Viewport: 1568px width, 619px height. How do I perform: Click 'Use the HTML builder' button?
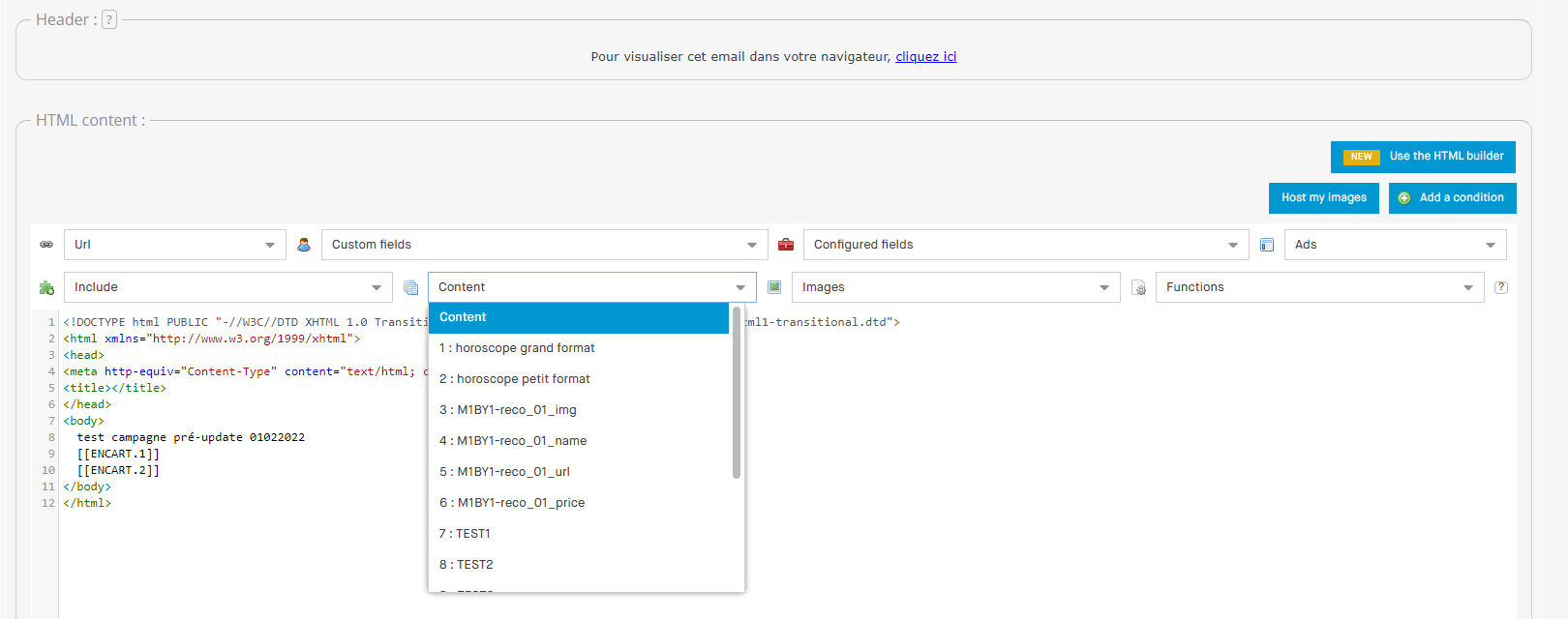[1422, 157]
